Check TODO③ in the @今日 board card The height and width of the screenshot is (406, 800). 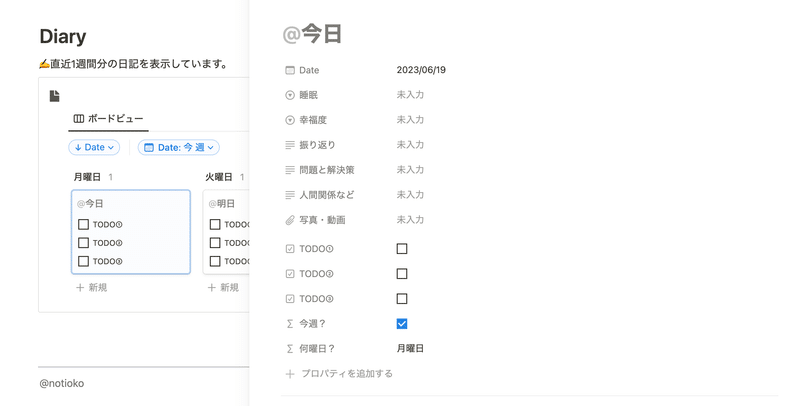tap(84, 261)
